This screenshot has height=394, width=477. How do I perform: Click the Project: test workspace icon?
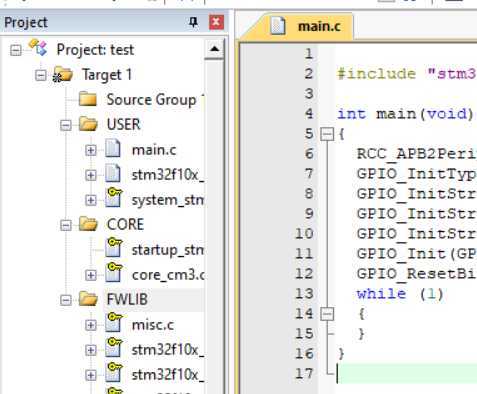(38, 48)
